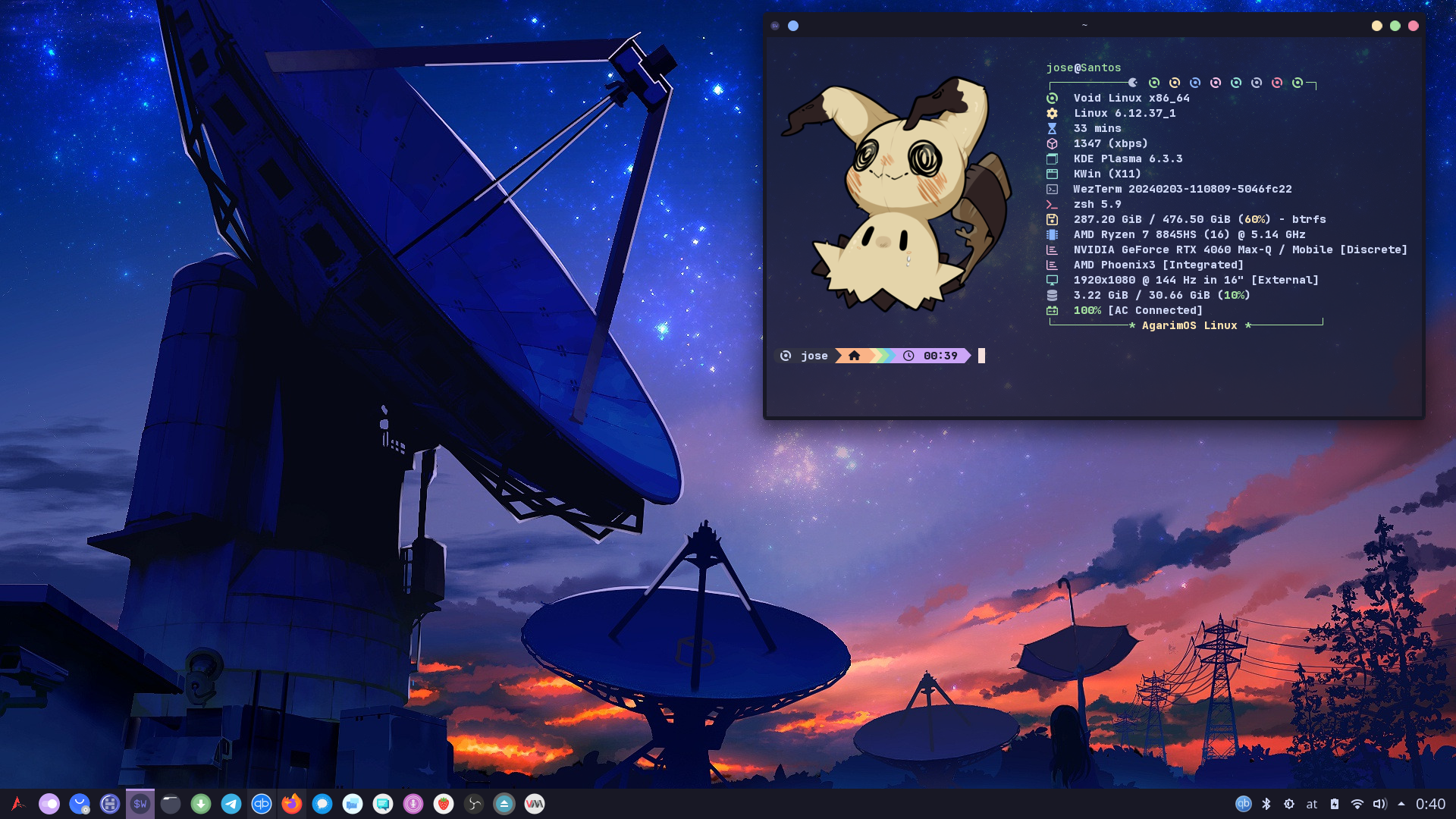1456x819 pixels.
Task: Open Telegram from the taskbar
Action: (231, 804)
